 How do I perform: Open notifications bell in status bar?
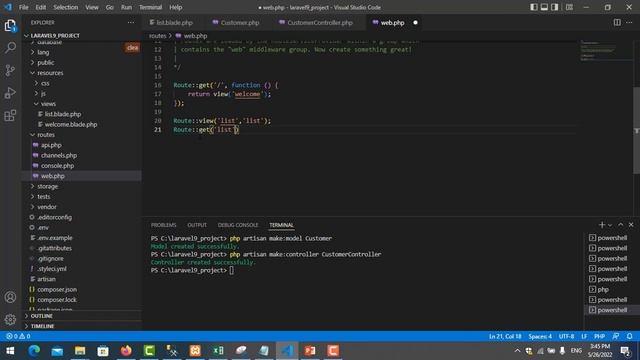coord(629,336)
